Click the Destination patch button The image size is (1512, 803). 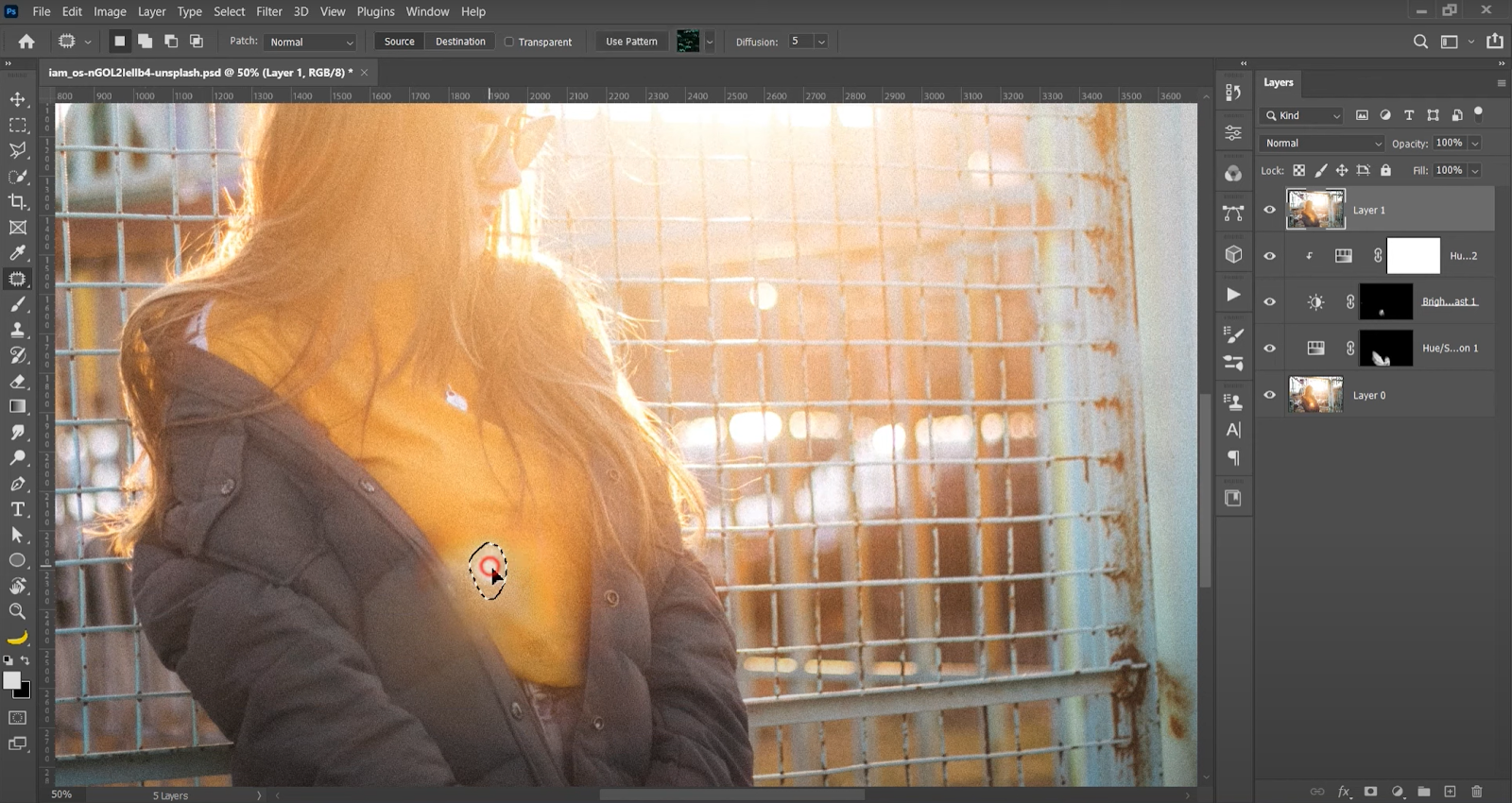pos(460,42)
